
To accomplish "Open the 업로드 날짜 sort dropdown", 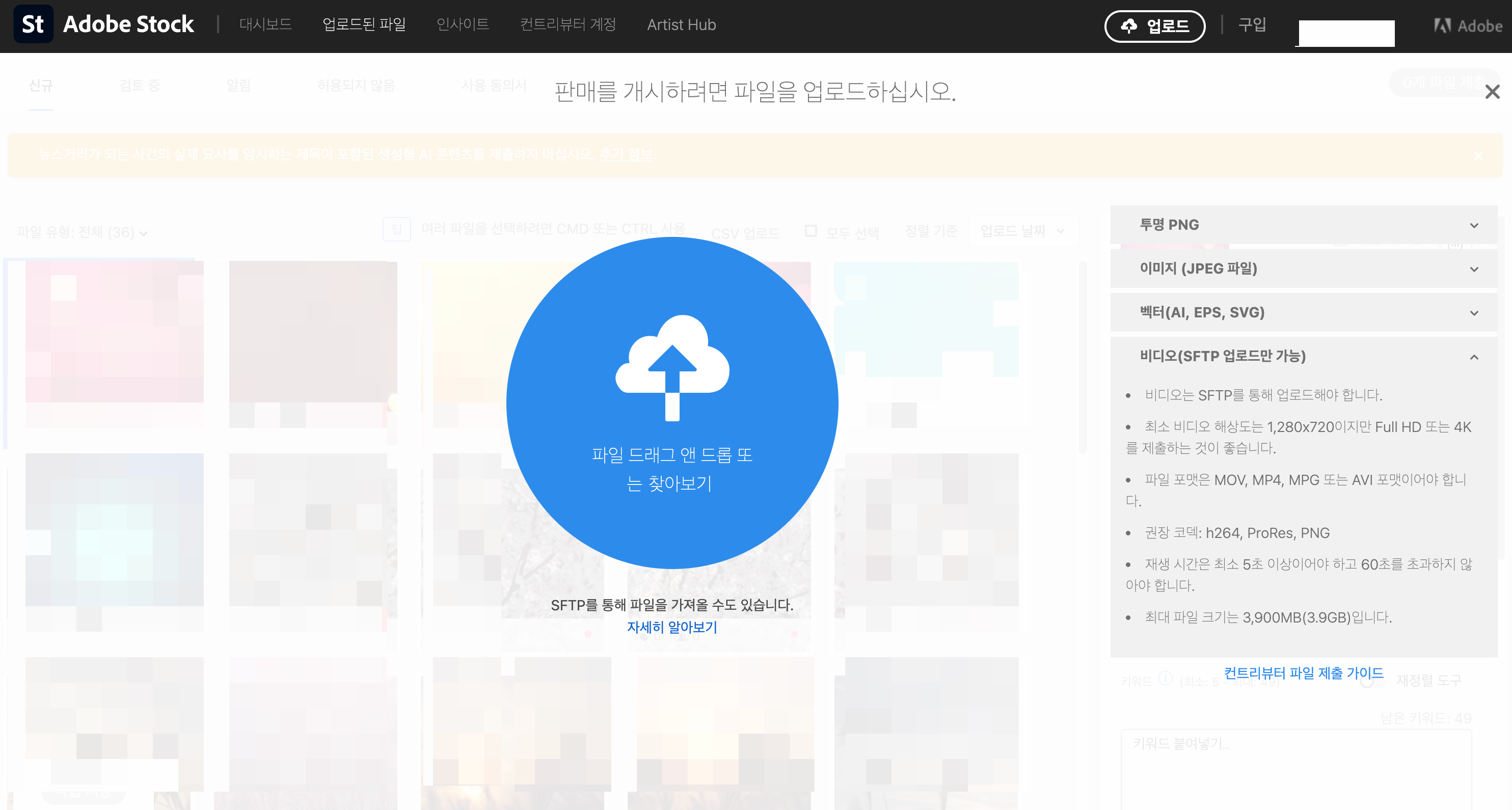I will [1023, 231].
